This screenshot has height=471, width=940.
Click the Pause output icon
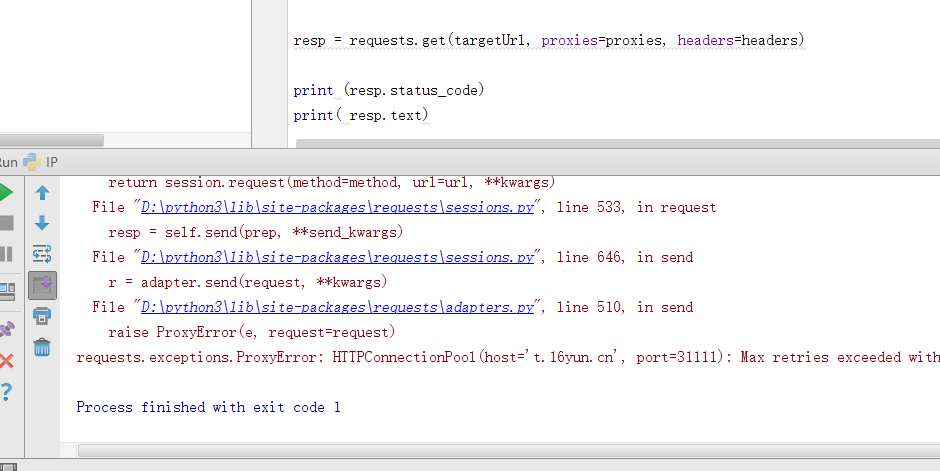5,254
